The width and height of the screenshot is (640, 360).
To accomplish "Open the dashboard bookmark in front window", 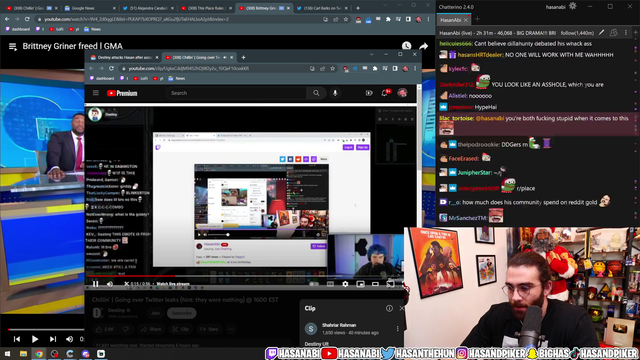I will click(102, 78).
